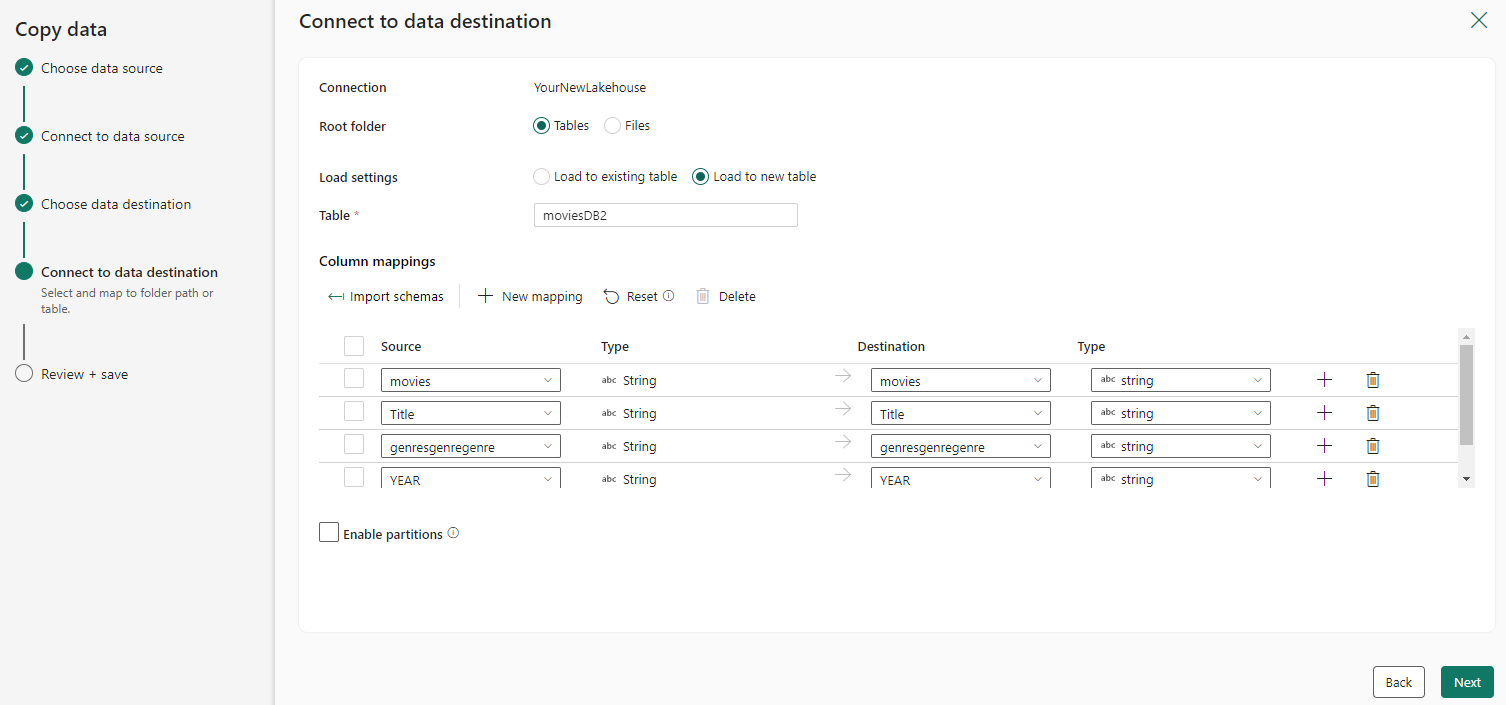
Task: Click Import schemas arrow icon
Action: pos(336,297)
